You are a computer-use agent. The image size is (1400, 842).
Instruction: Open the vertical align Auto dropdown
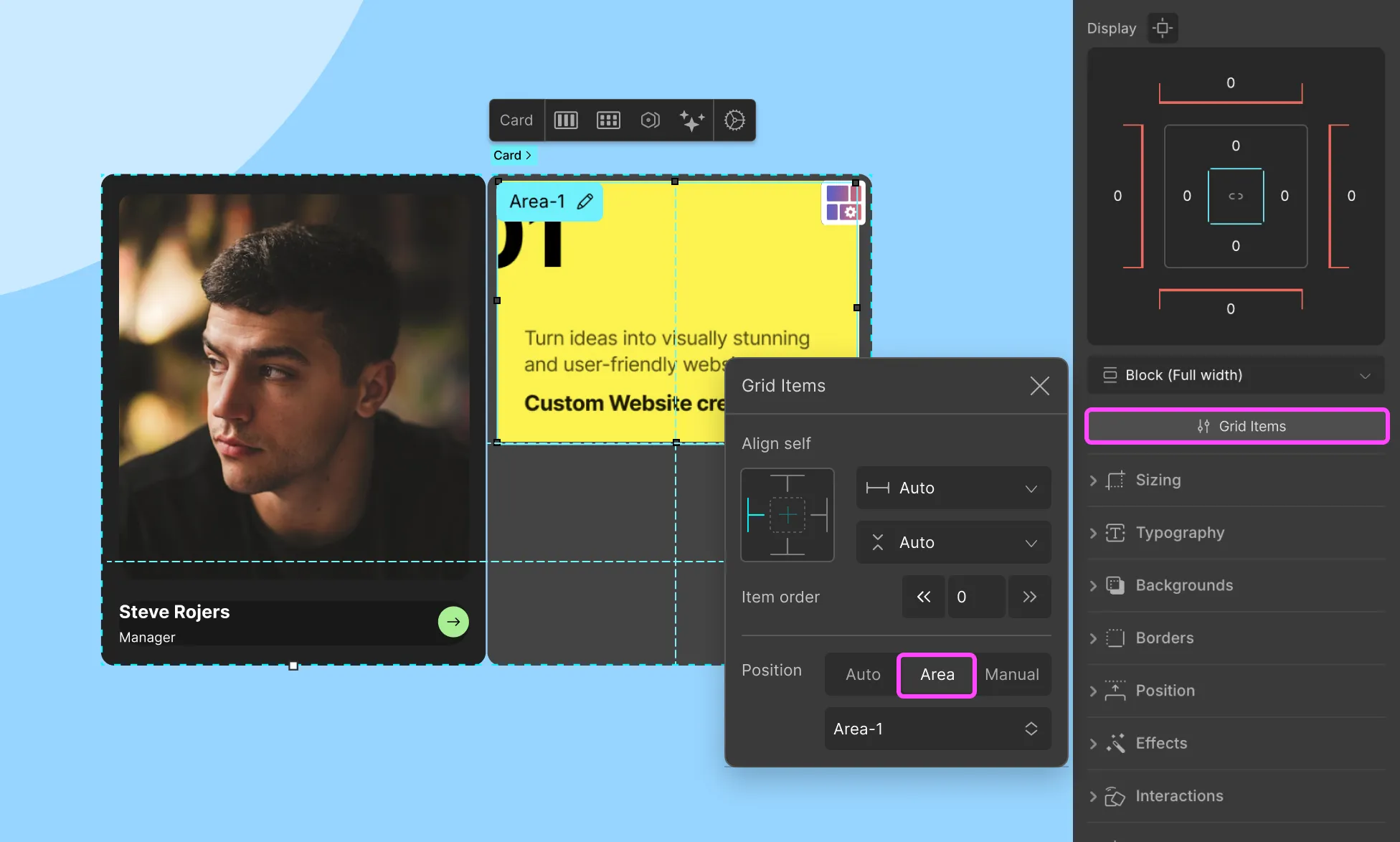(x=953, y=542)
